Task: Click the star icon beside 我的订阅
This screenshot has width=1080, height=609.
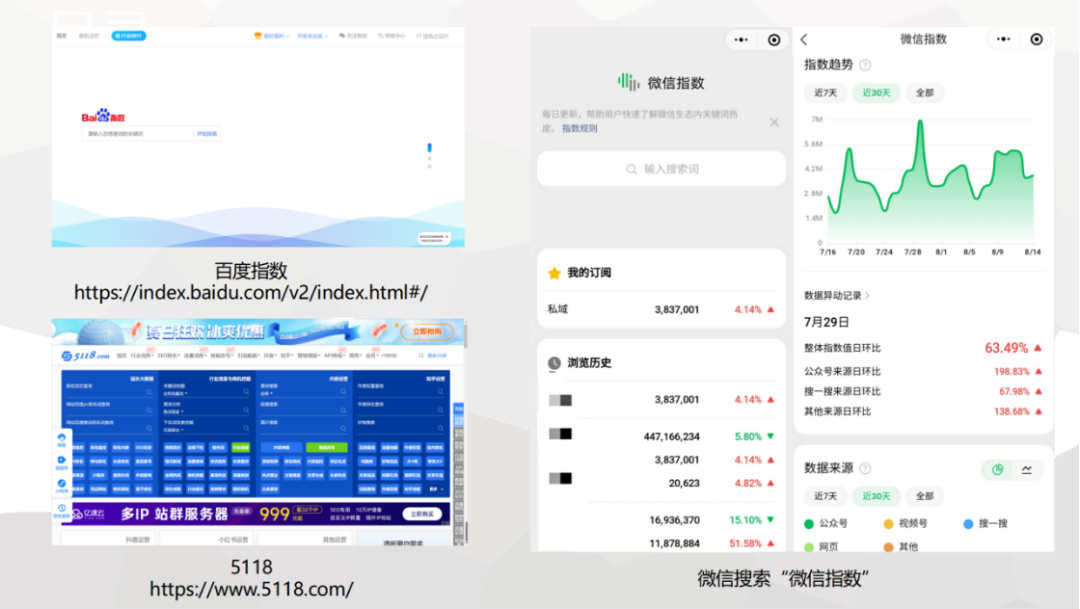Action: 554,273
